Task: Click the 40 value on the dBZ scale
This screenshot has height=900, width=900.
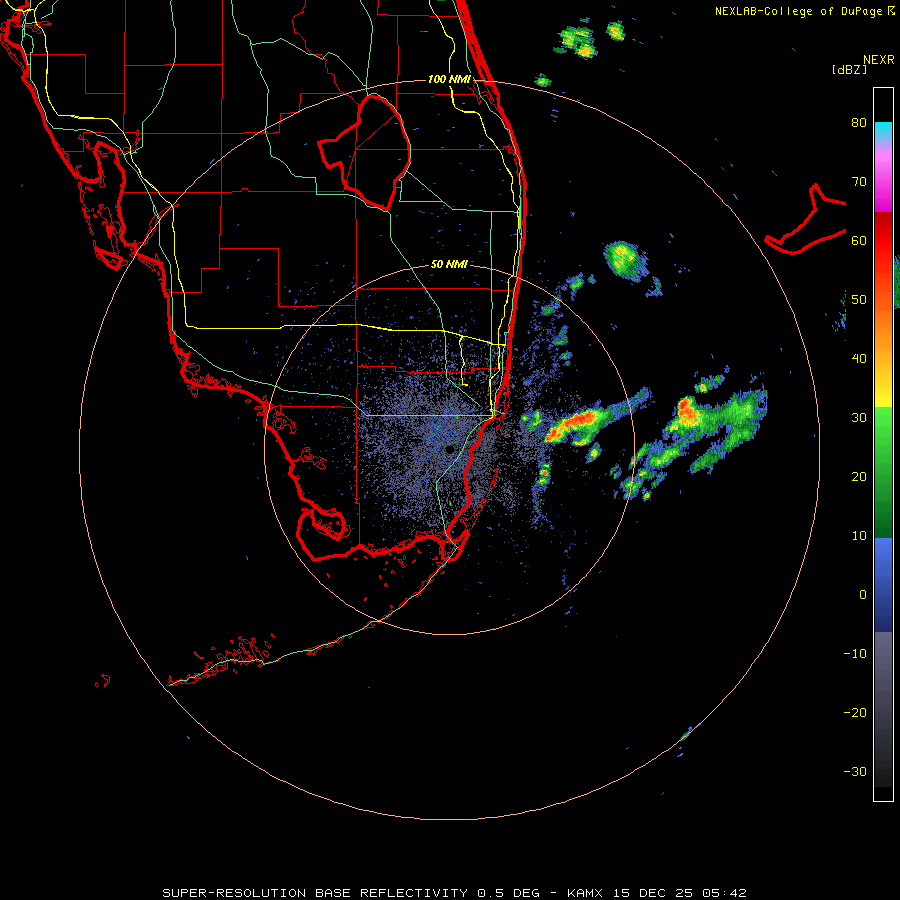Action: point(859,359)
